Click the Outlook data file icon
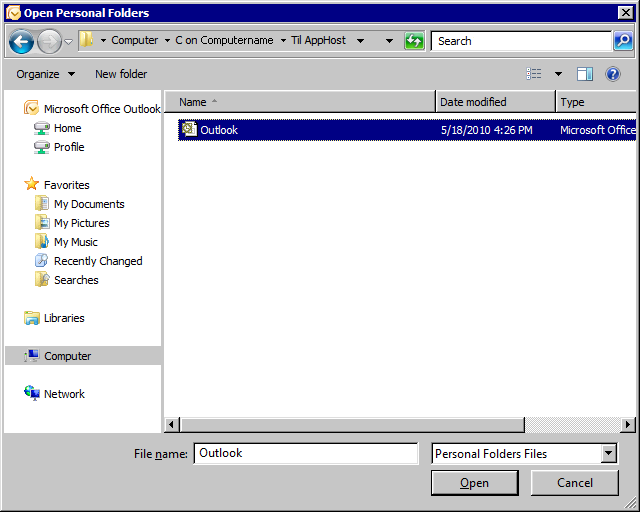The image size is (640, 512). pyautogui.click(x=189, y=129)
